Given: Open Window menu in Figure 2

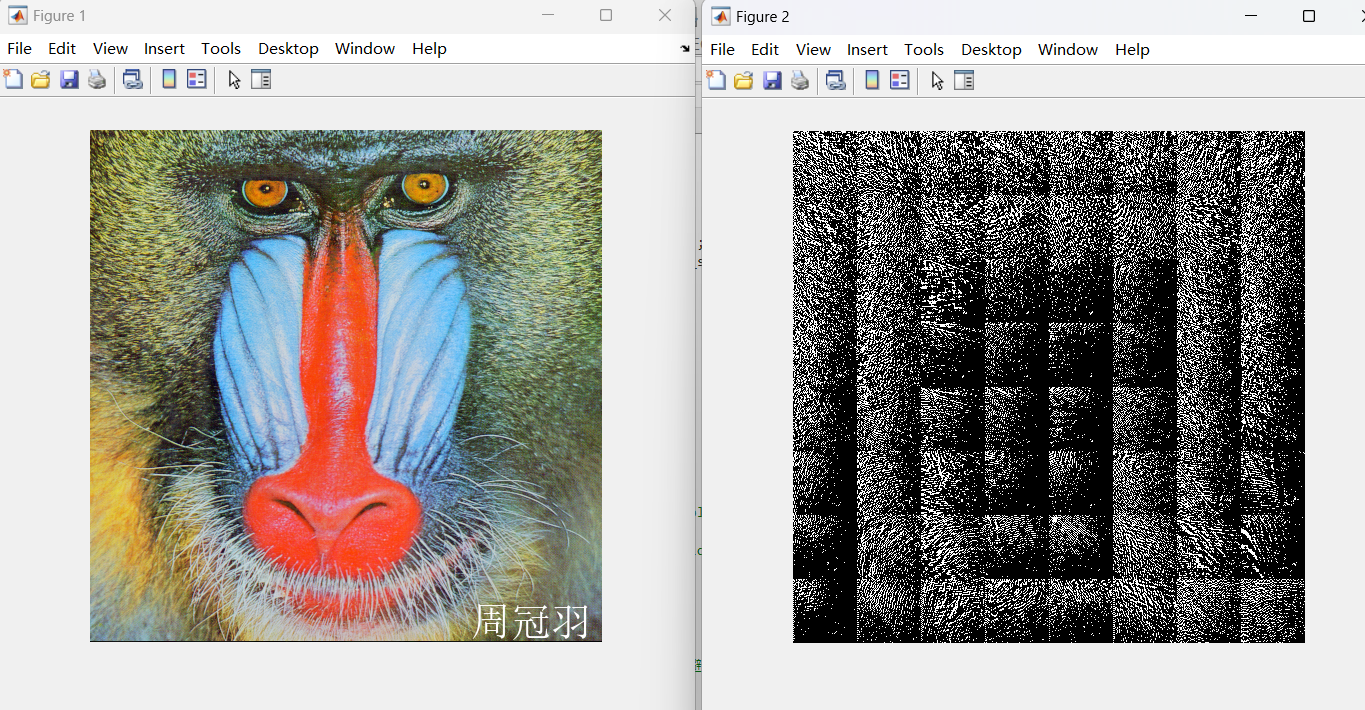Looking at the screenshot, I should coord(1068,49).
